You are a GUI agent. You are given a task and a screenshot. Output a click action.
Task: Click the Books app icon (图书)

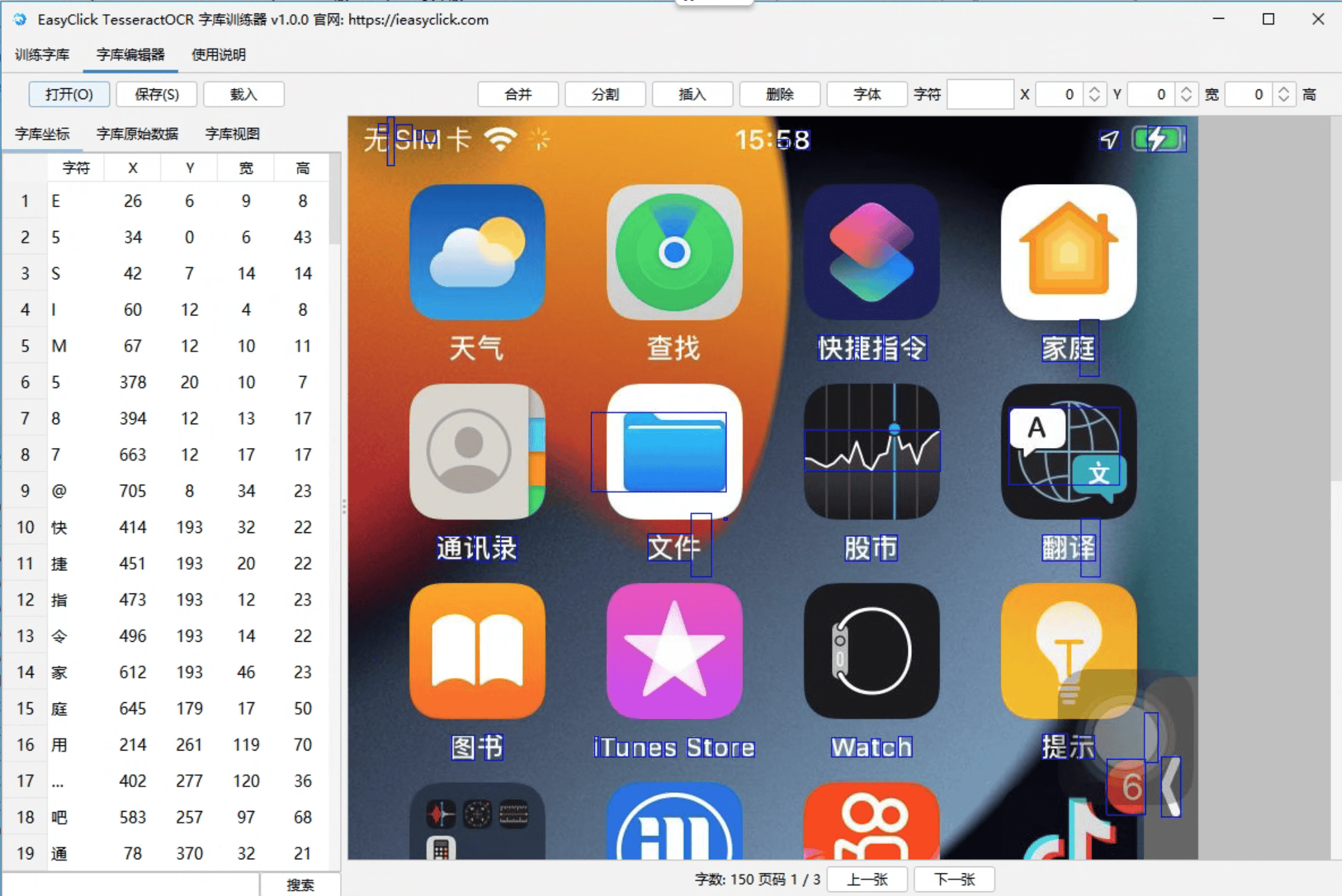[477, 651]
